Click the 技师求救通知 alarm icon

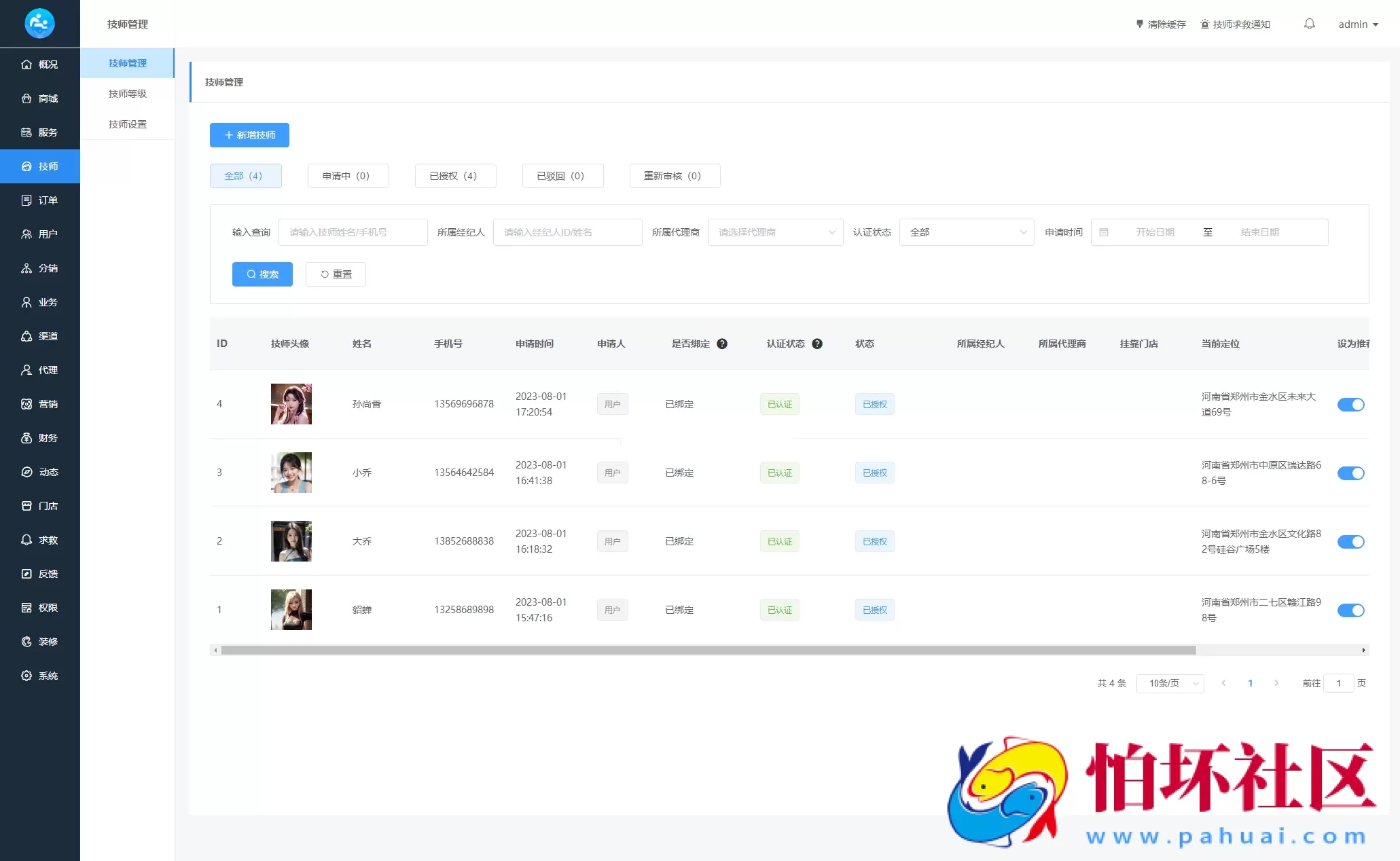pyautogui.click(x=1204, y=24)
